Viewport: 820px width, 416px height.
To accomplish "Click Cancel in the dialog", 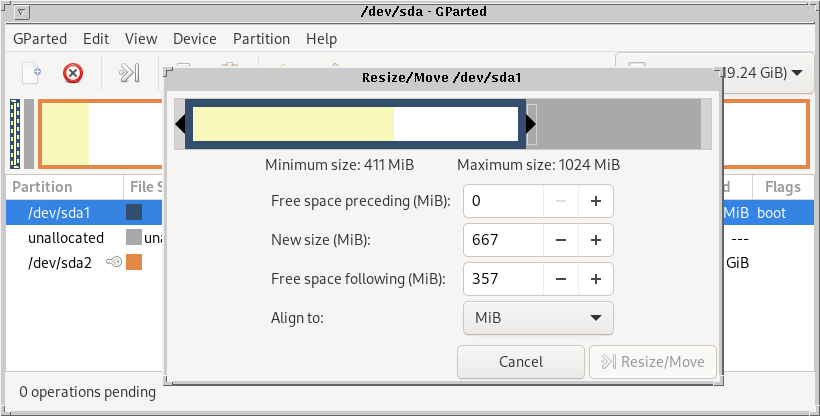I will pyautogui.click(x=521, y=362).
